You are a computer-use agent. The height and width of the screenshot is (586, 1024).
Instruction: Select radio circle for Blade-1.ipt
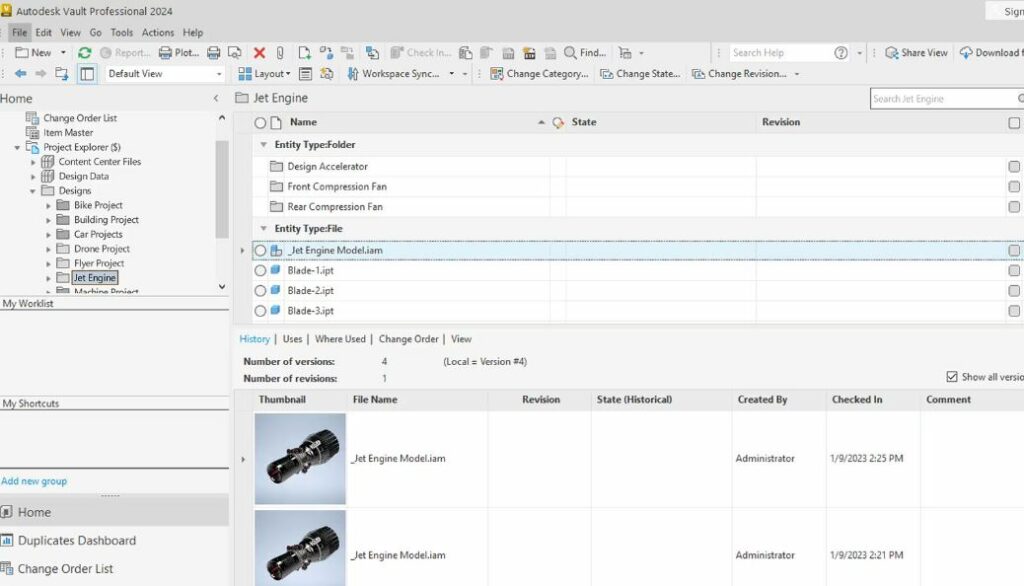tap(260, 270)
